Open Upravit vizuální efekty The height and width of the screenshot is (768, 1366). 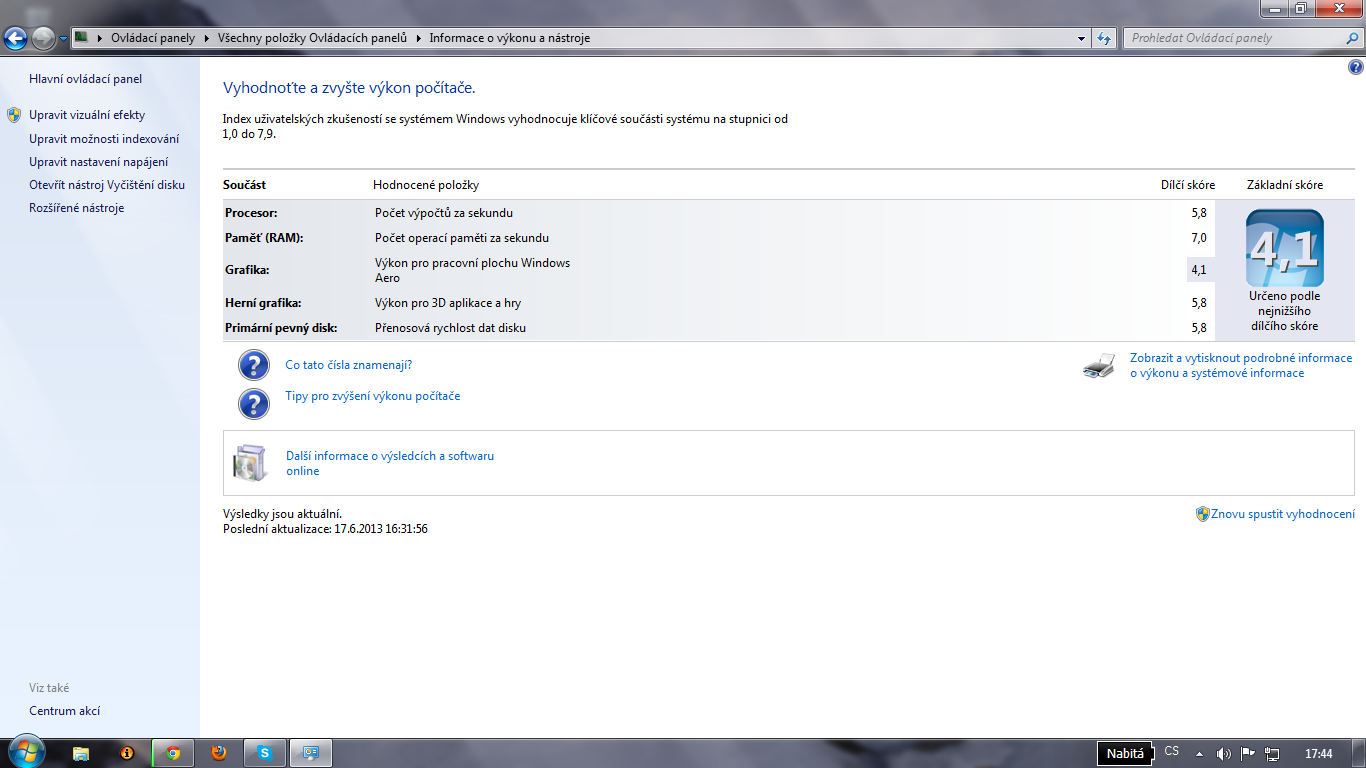click(87, 115)
